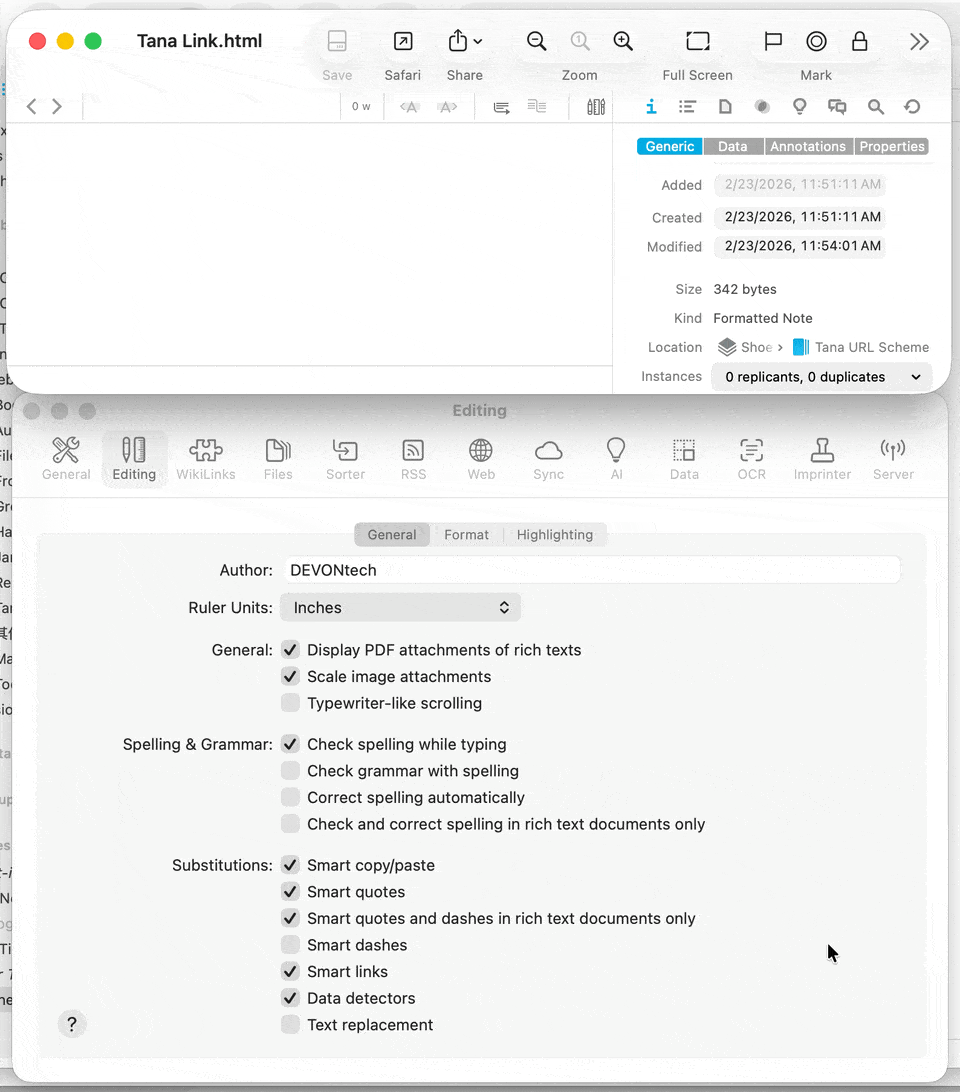
Task: Click into the Author text field
Action: coord(592,570)
